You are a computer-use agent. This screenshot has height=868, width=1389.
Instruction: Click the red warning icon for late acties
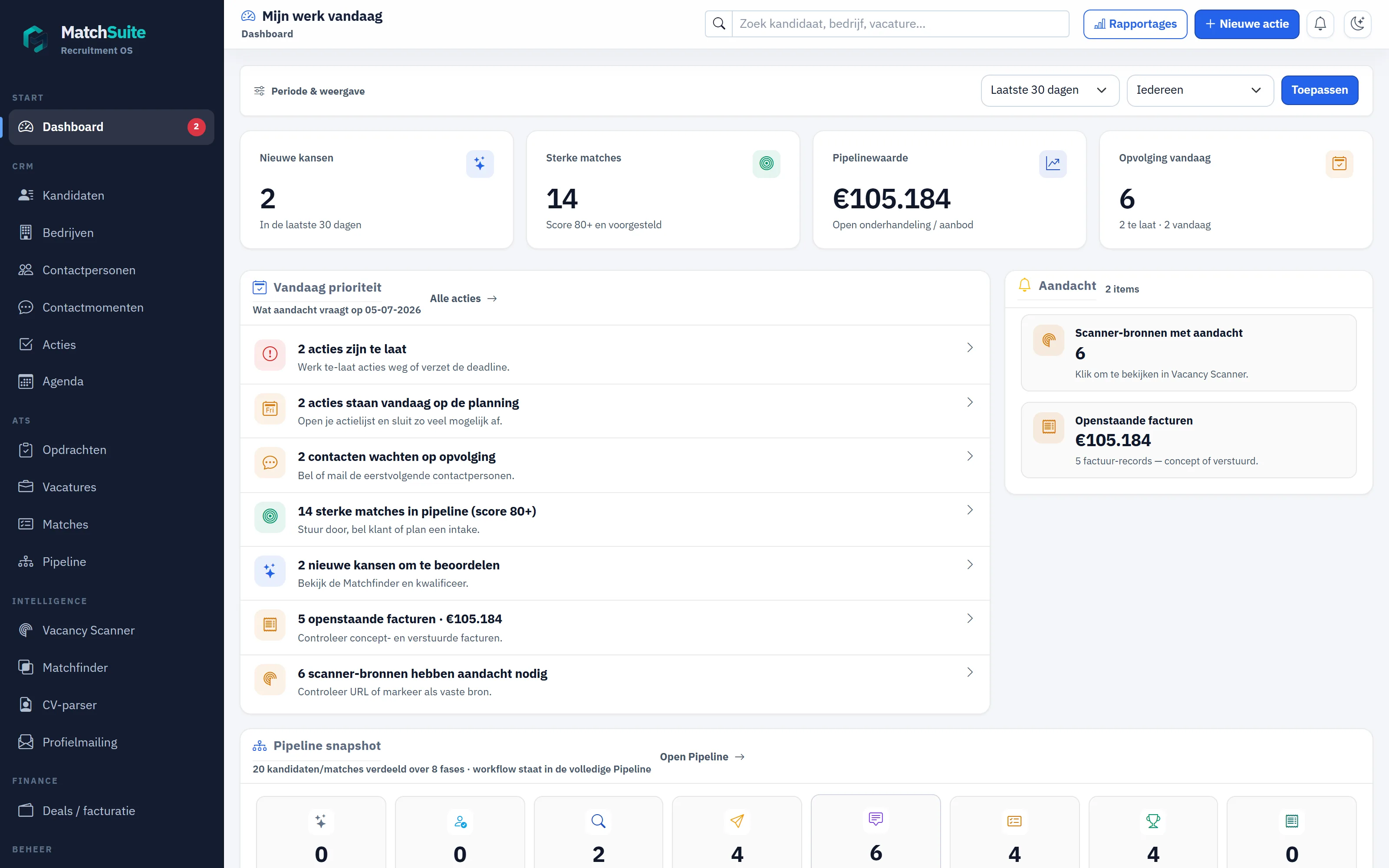(x=270, y=354)
